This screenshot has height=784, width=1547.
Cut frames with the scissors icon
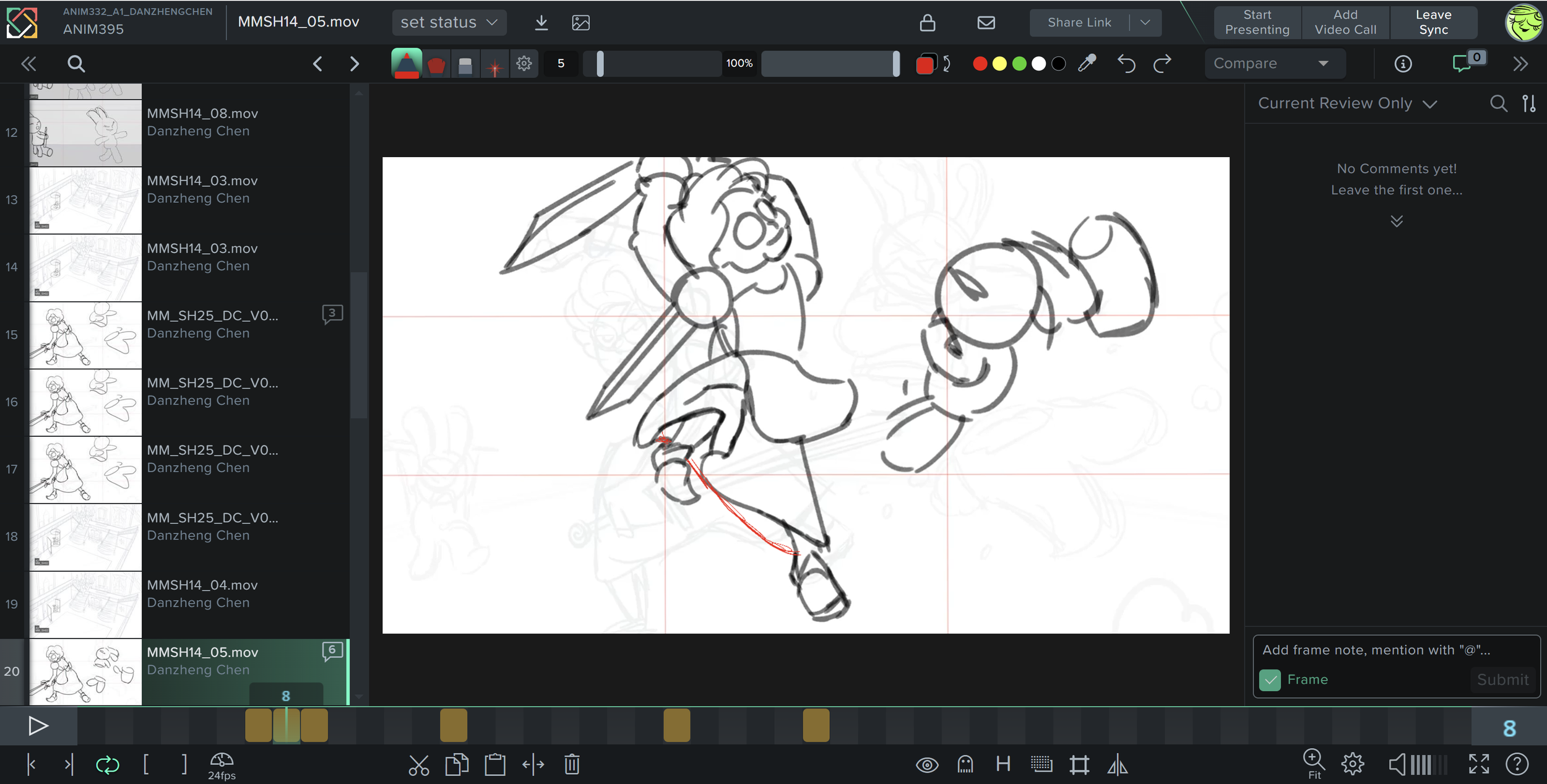(x=419, y=765)
